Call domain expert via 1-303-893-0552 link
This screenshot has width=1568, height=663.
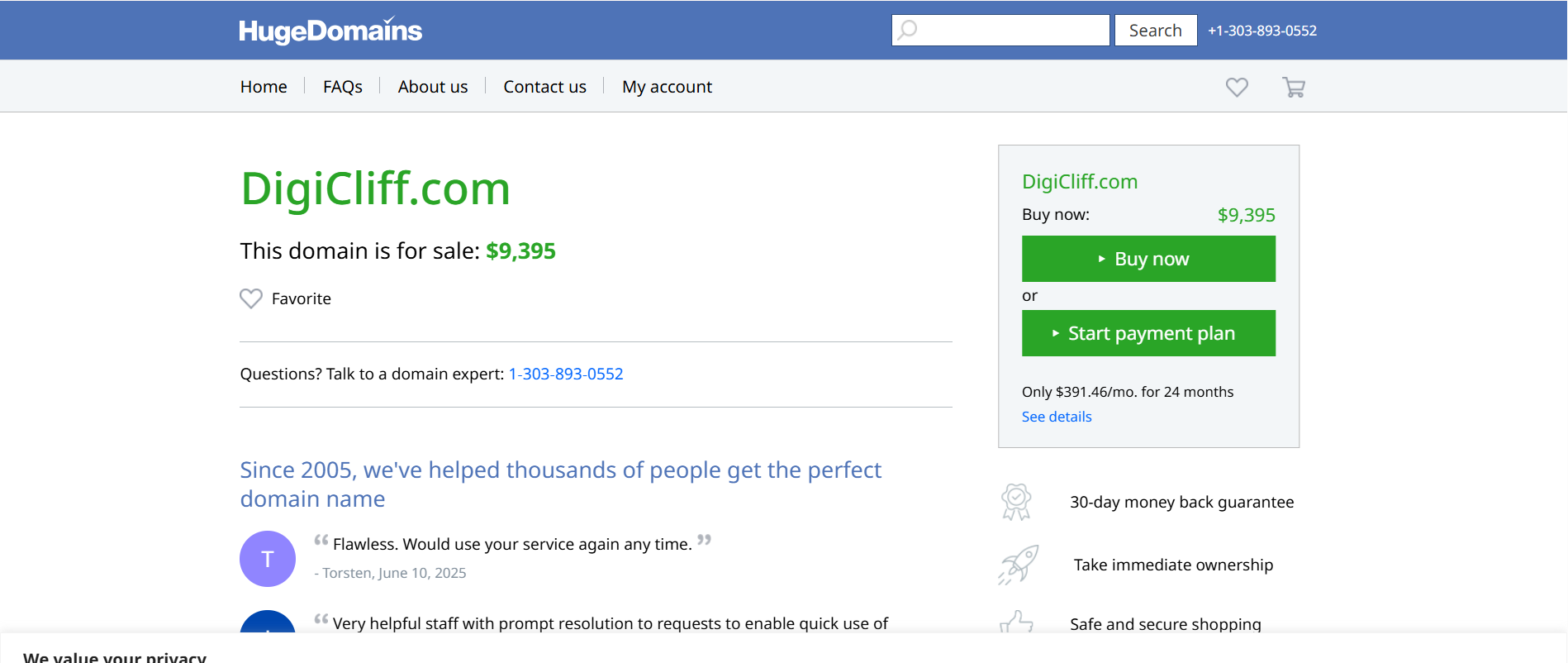(x=566, y=374)
